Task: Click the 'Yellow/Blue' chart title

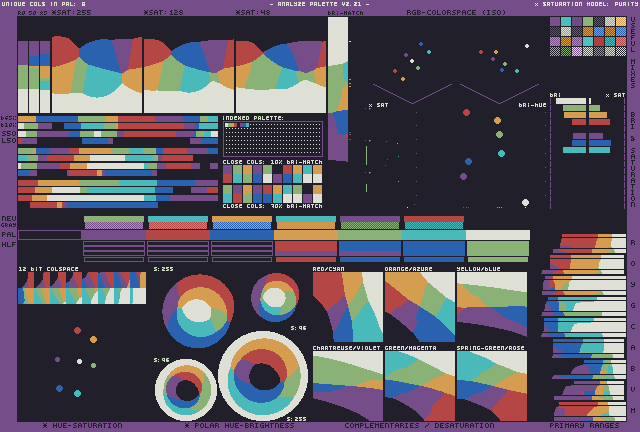Action: click(478, 269)
